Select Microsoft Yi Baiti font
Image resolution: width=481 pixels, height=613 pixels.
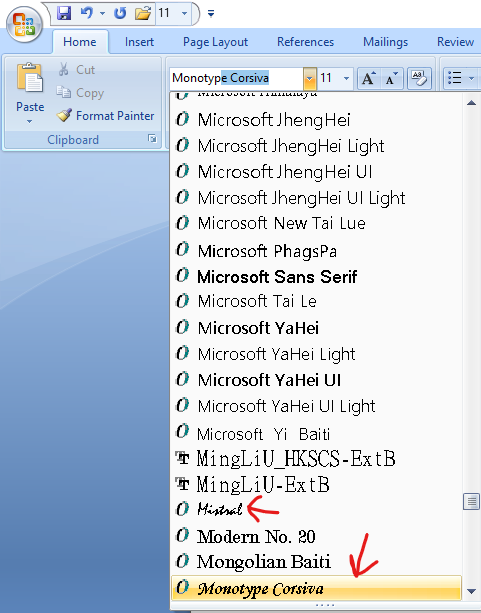316,433
